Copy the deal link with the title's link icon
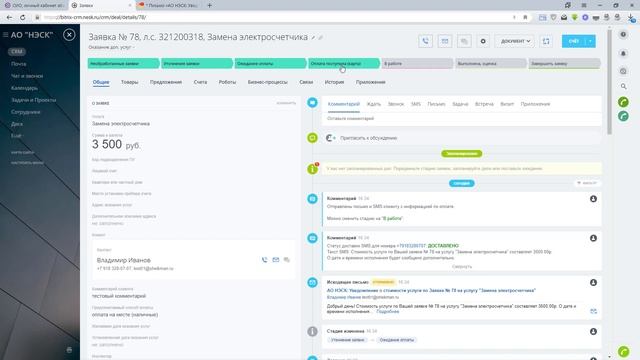This screenshot has height=360, width=640. click(x=321, y=38)
